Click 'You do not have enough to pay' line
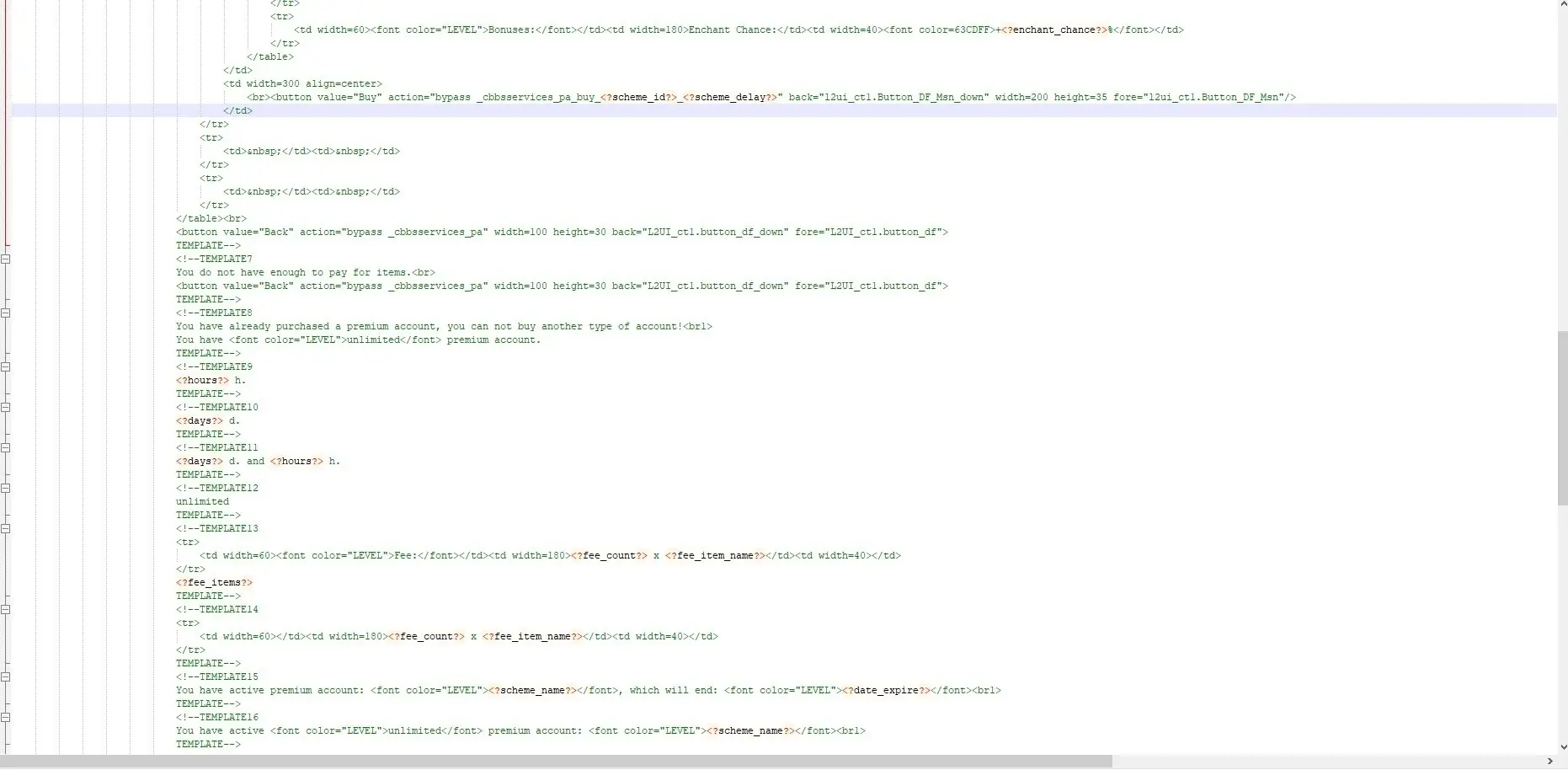Viewport: 1568px width, 770px height. click(306, 273)
